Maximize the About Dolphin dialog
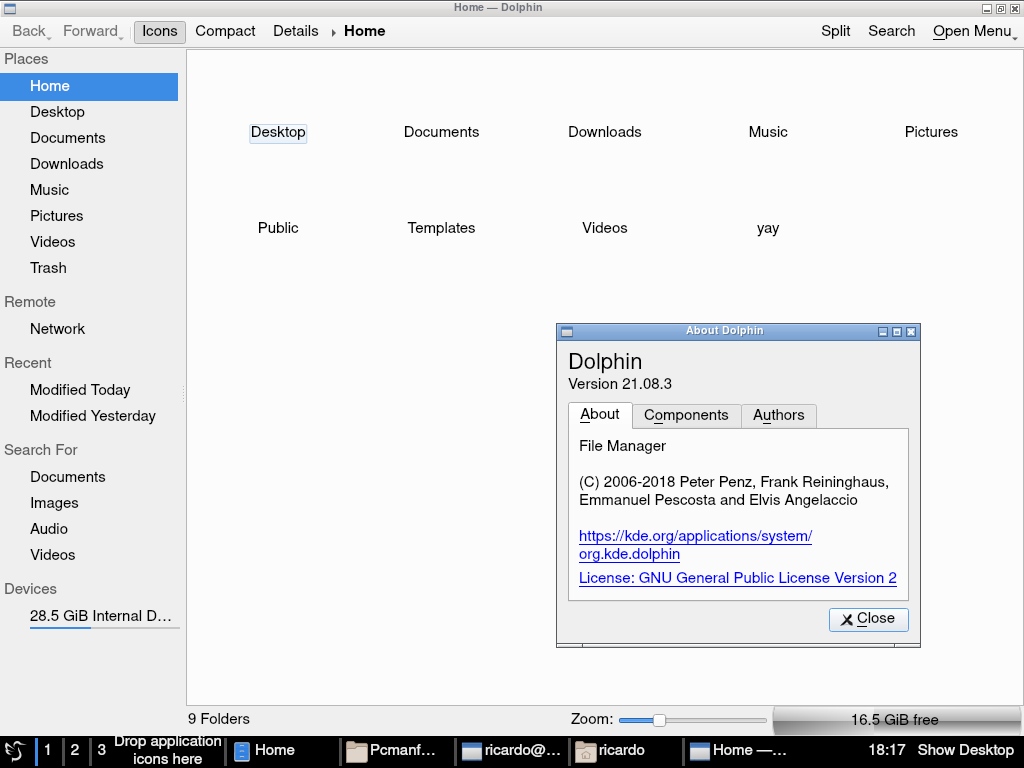This screenshot has height=768, width=1024. 897,332
